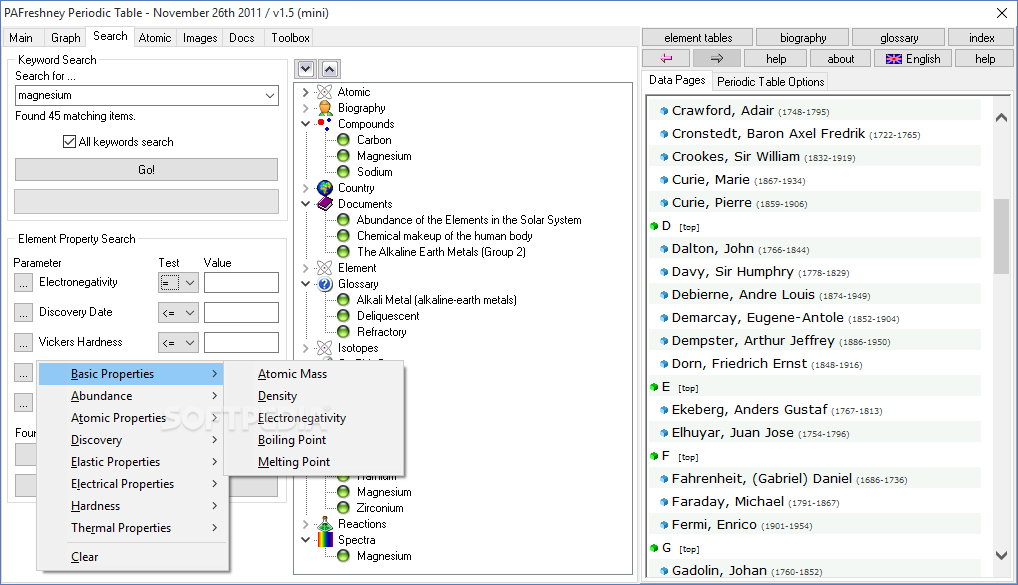Click the Documents book icon in tree

(324, 204)
